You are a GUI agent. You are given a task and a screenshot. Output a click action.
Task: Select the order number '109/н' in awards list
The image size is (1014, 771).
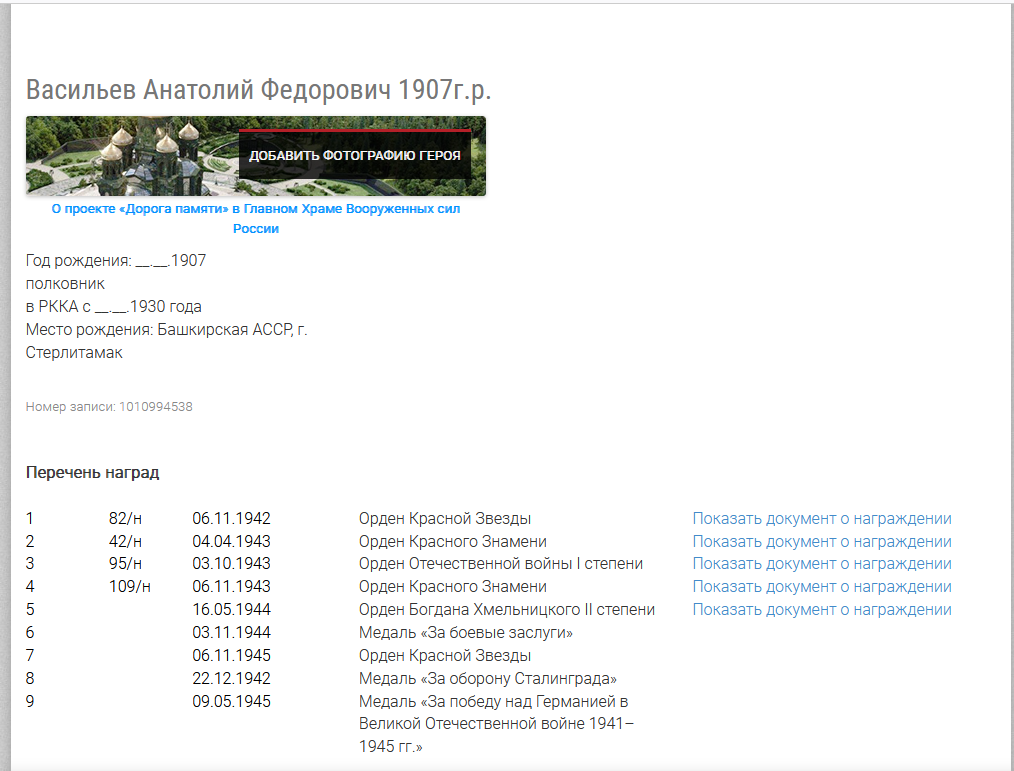click(x=129, y=587)
